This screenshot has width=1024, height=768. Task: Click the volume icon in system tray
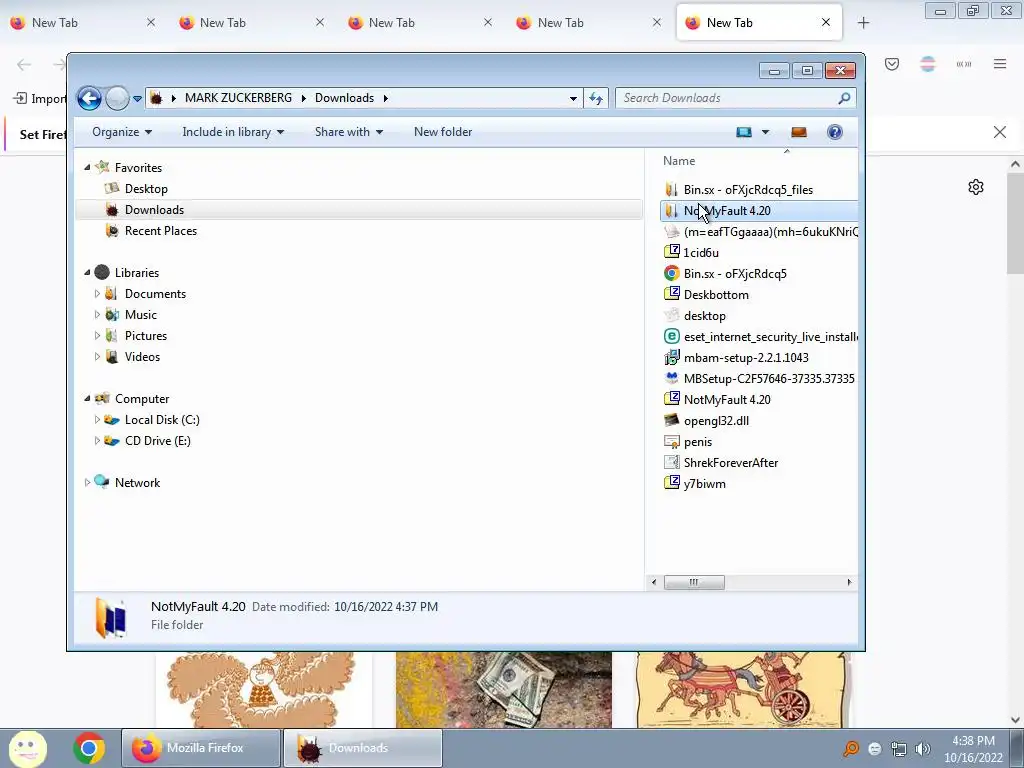pos(922,749)
